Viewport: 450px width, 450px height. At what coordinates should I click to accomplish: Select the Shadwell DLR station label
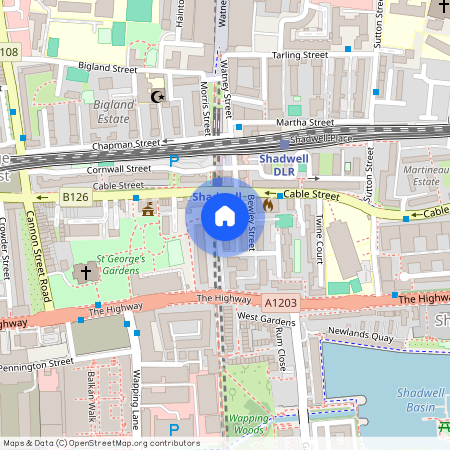tap(284, 165)
